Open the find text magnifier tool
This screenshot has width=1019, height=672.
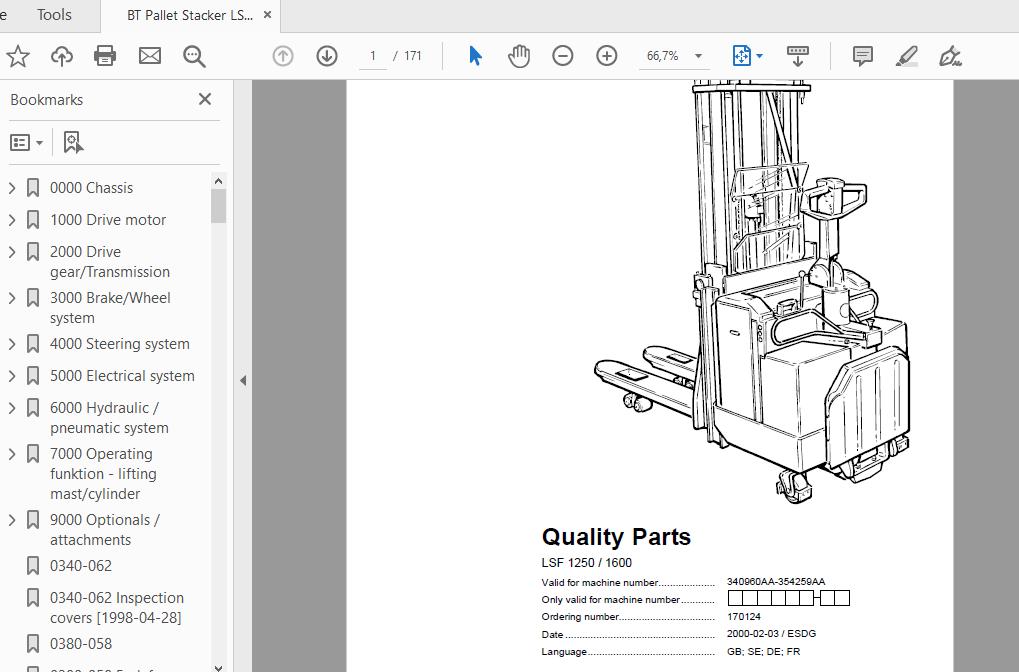pos(194,57)
